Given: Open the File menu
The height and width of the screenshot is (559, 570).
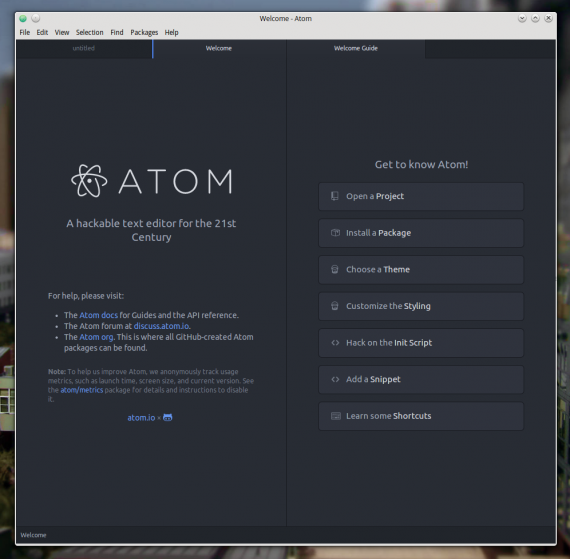Looking at the screenshot, I should (x=25, y=32).
